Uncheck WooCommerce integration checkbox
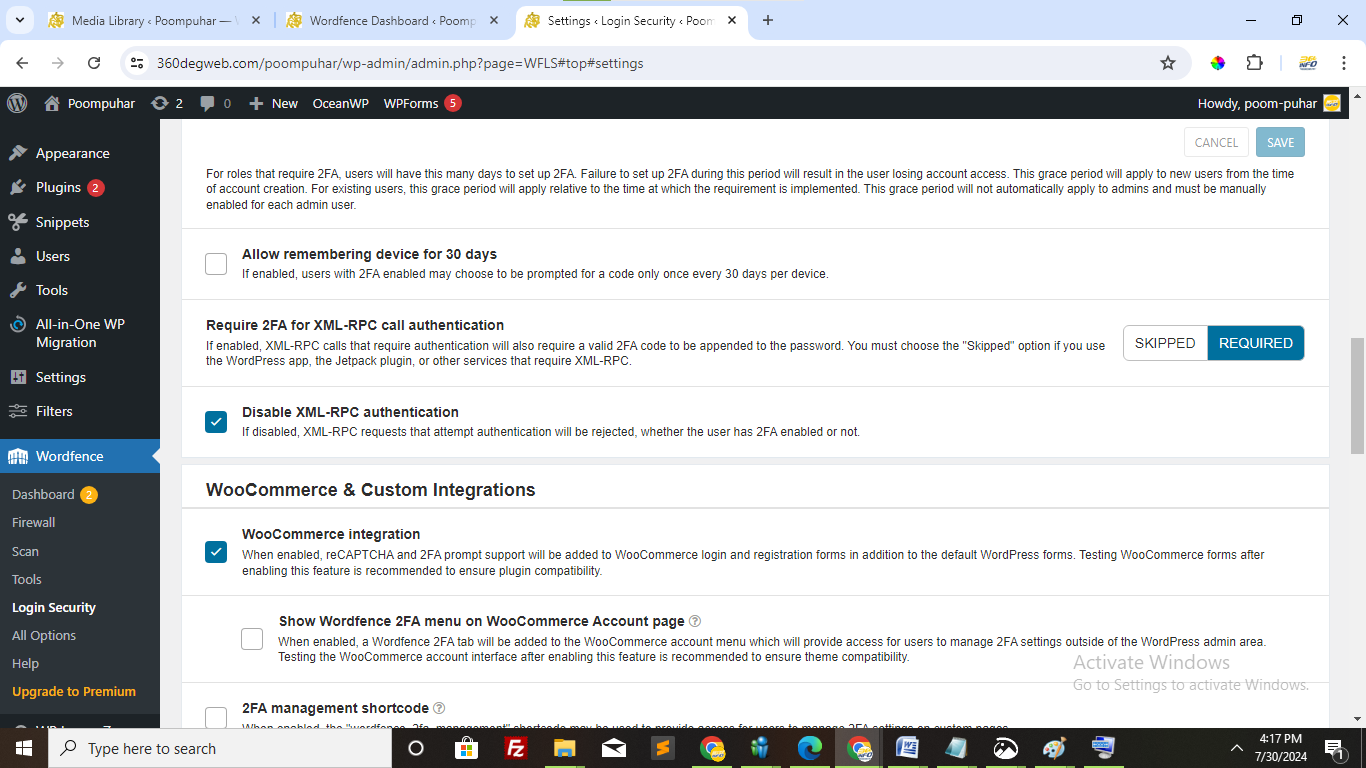The width and height of the screenshot is (1366, 768). 216,552
